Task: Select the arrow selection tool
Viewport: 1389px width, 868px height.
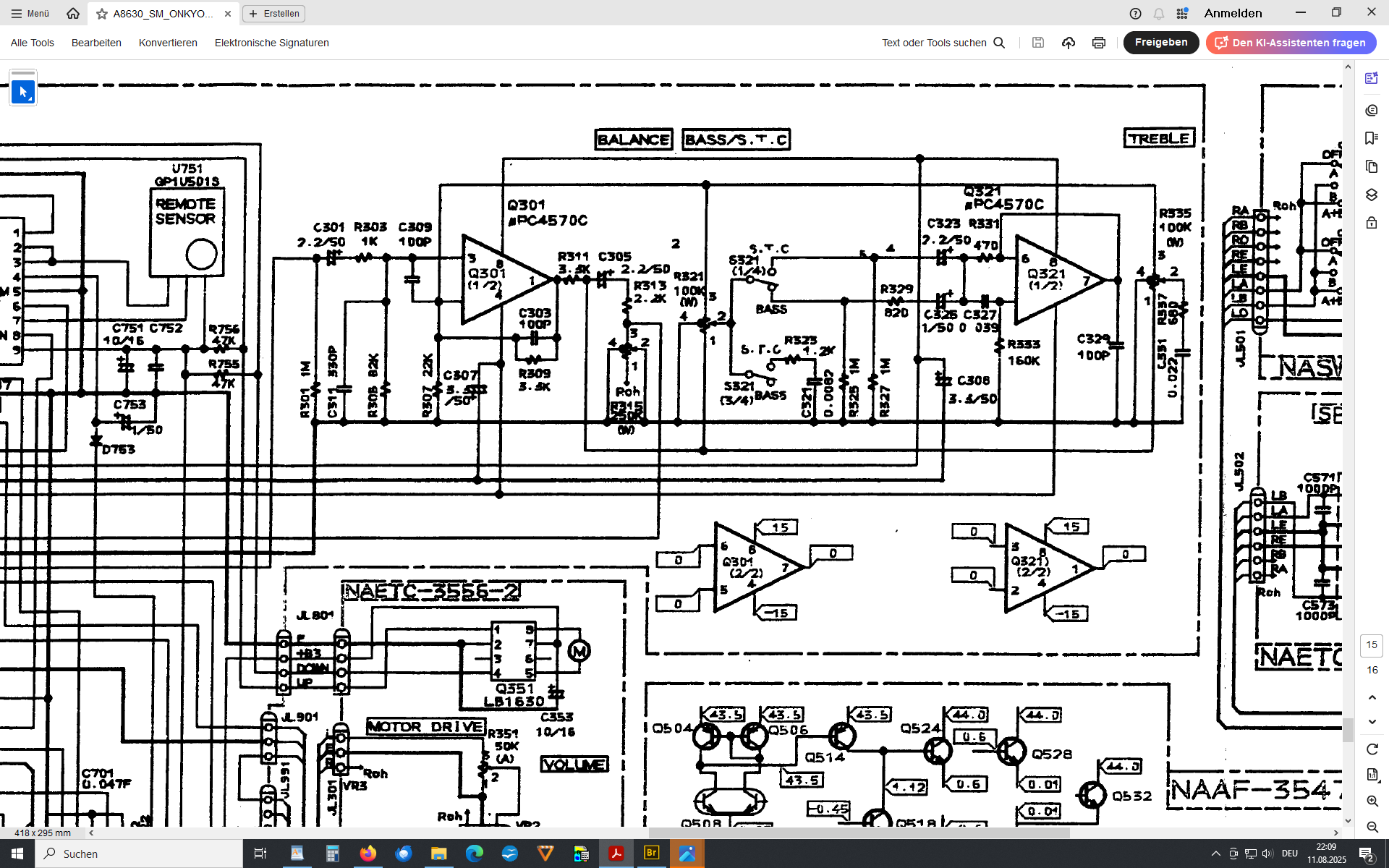Action: coord(23,92)
